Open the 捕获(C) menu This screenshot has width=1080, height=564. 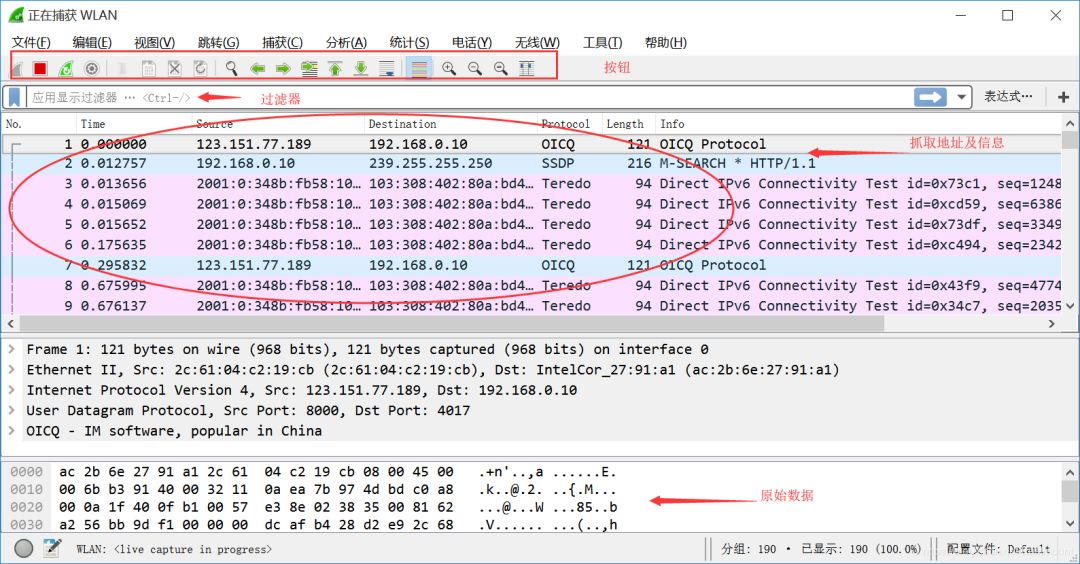tap(282, 43)
